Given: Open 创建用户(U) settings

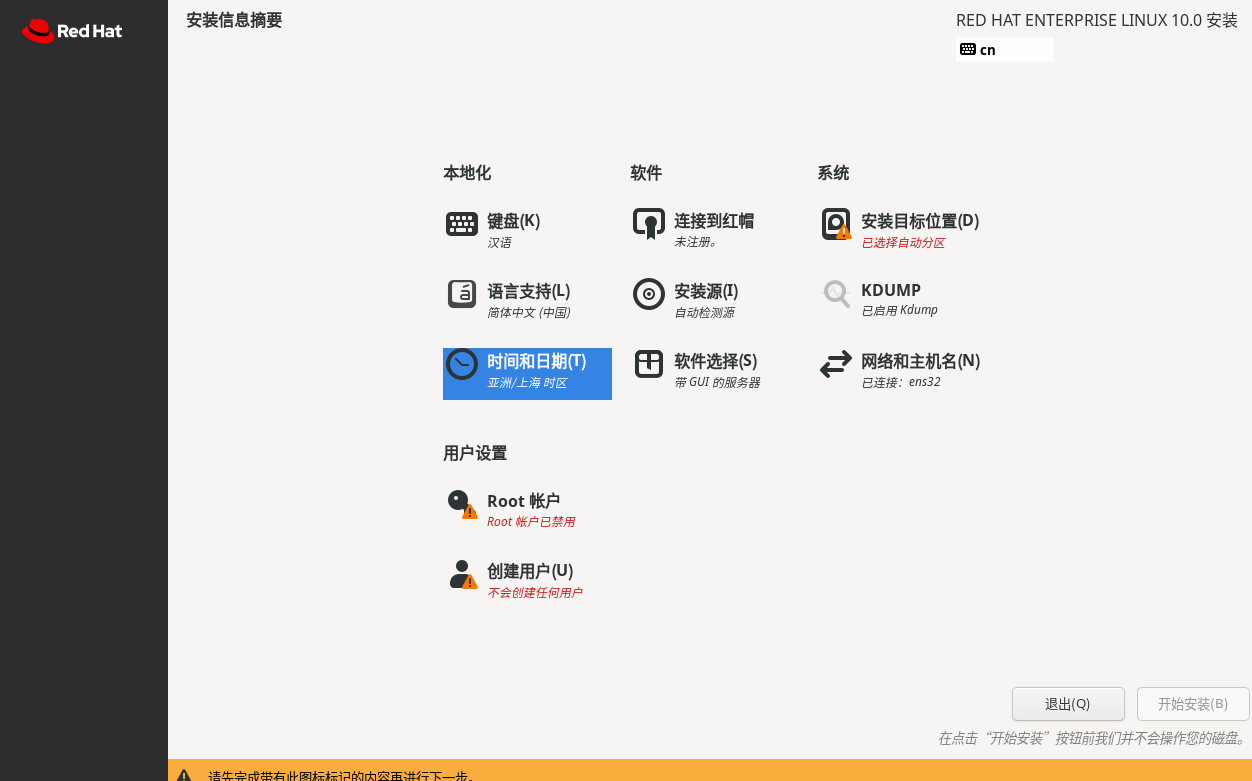Looking at the screenshot, I should click(530, 571).
